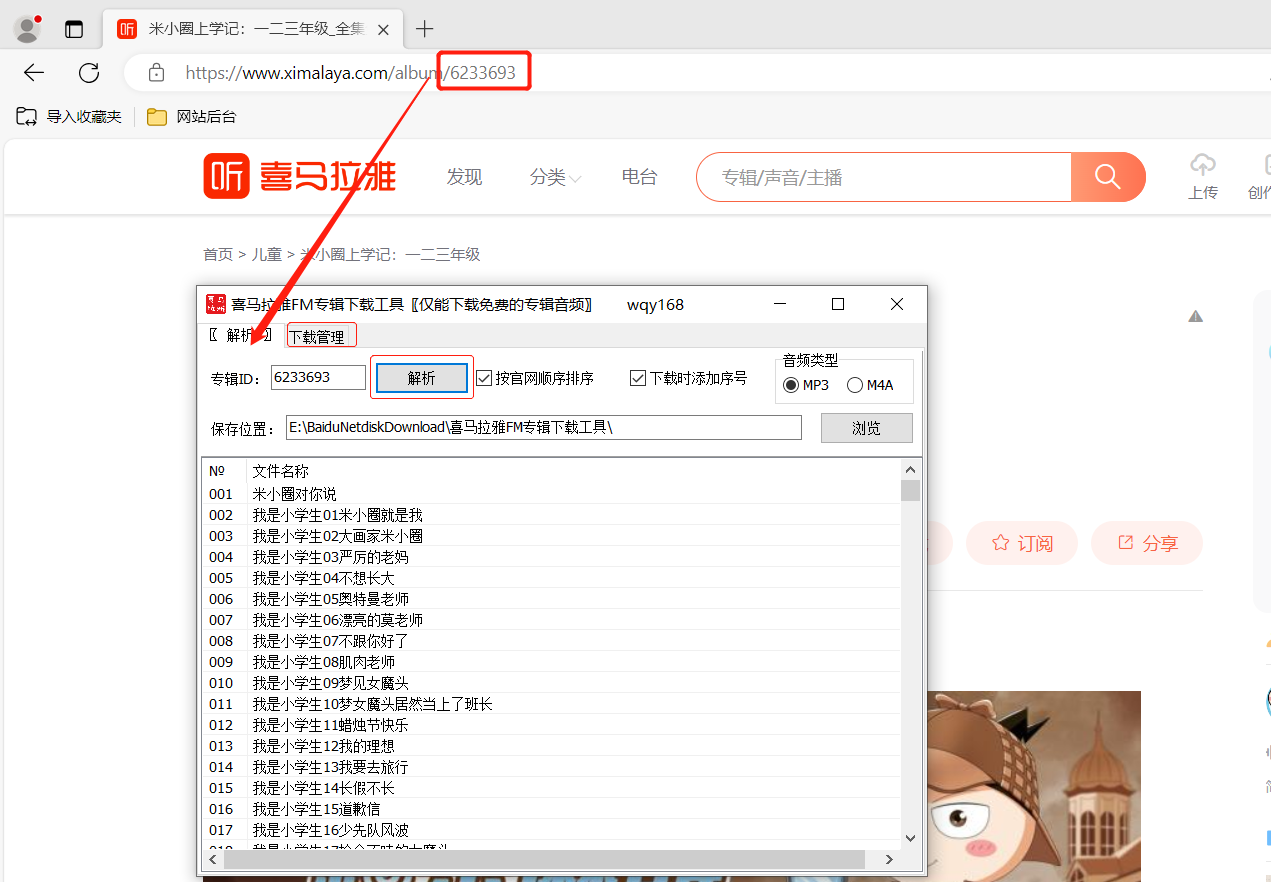Select row 我是小学生10梦女魔头居然当上了班长
The height and width of the screenshot is (882, 1271).
551,704
